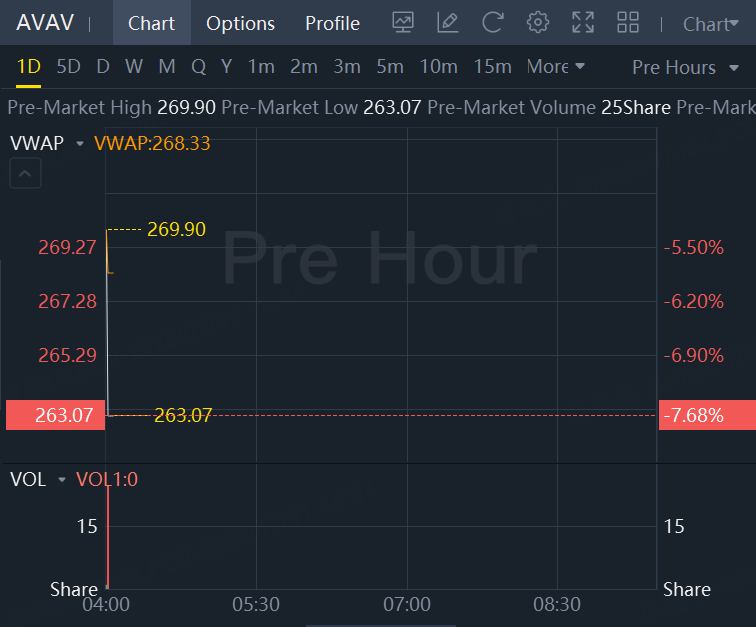Click the chart monitor icon in toolbar
Image resolution: width=756 pixels, height=627 pixels.
point(403,23)
